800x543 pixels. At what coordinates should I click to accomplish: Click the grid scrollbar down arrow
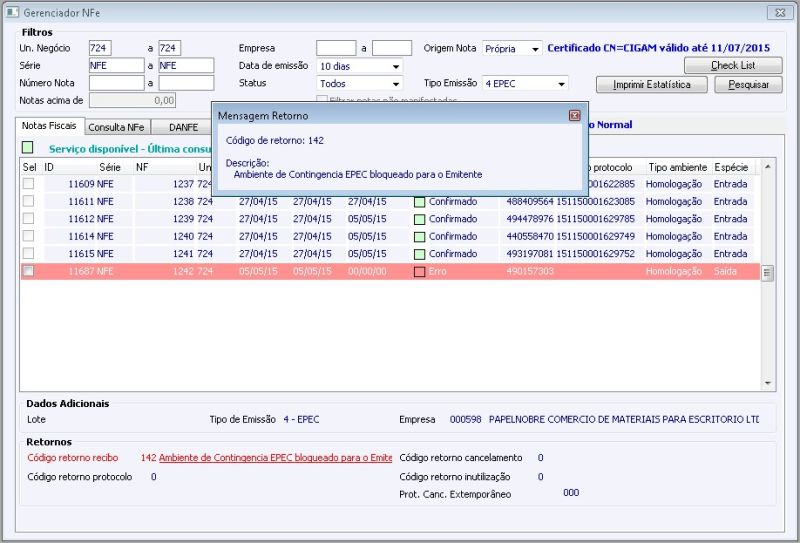click(x=767, y=383)
